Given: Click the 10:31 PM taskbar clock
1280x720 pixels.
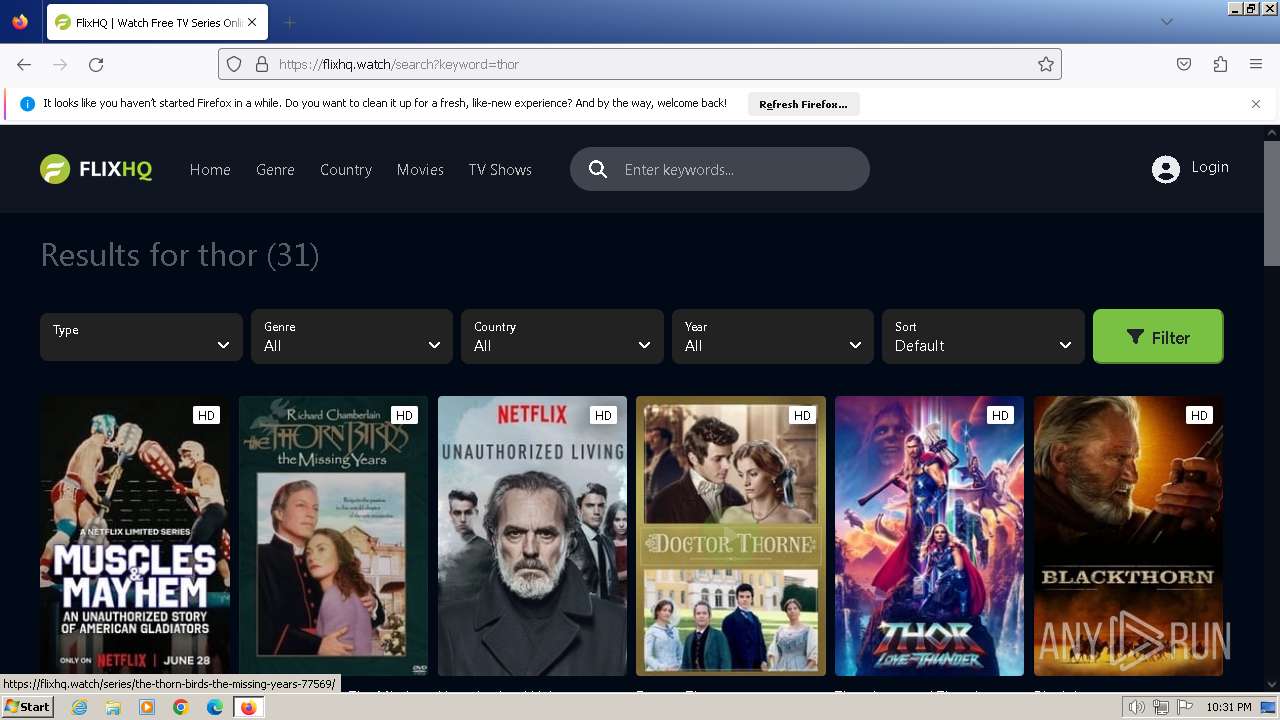Looking at the screenshot, I should pos(1229,707).
